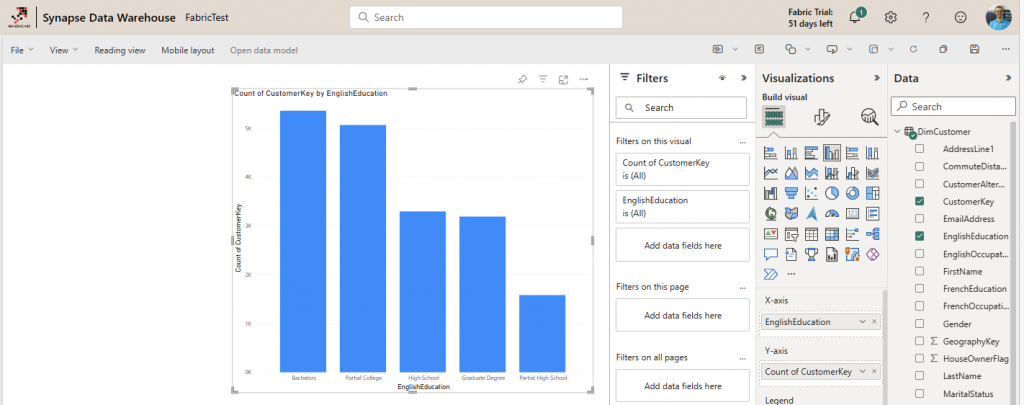Viewport: 1024px width, 405px height.
Task: Collapse the DimCustomer table tree
Action: (897, 131)
